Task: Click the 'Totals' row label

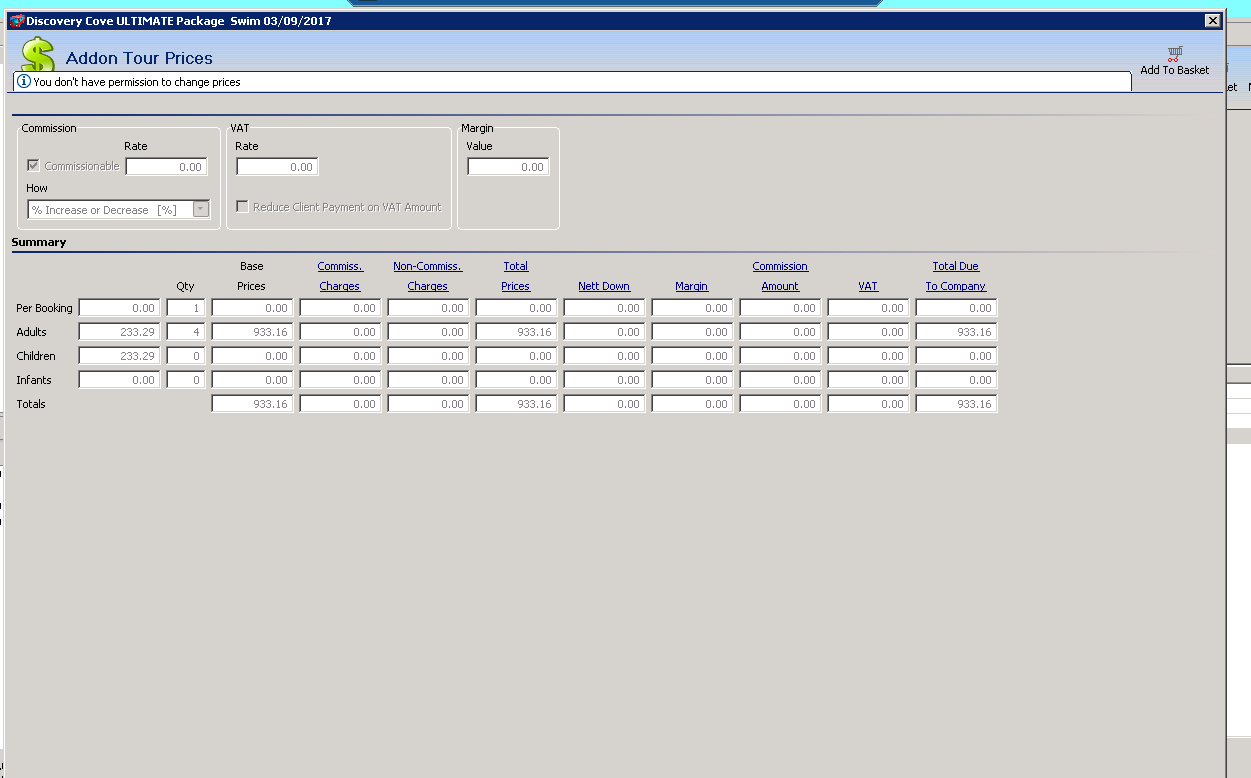Action: (x=31, y=404)
